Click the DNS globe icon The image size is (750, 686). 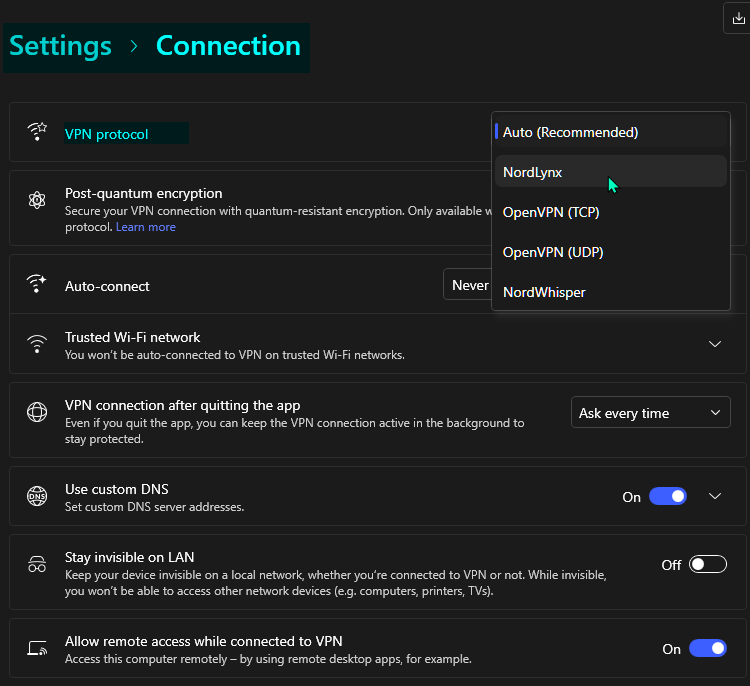37,496
